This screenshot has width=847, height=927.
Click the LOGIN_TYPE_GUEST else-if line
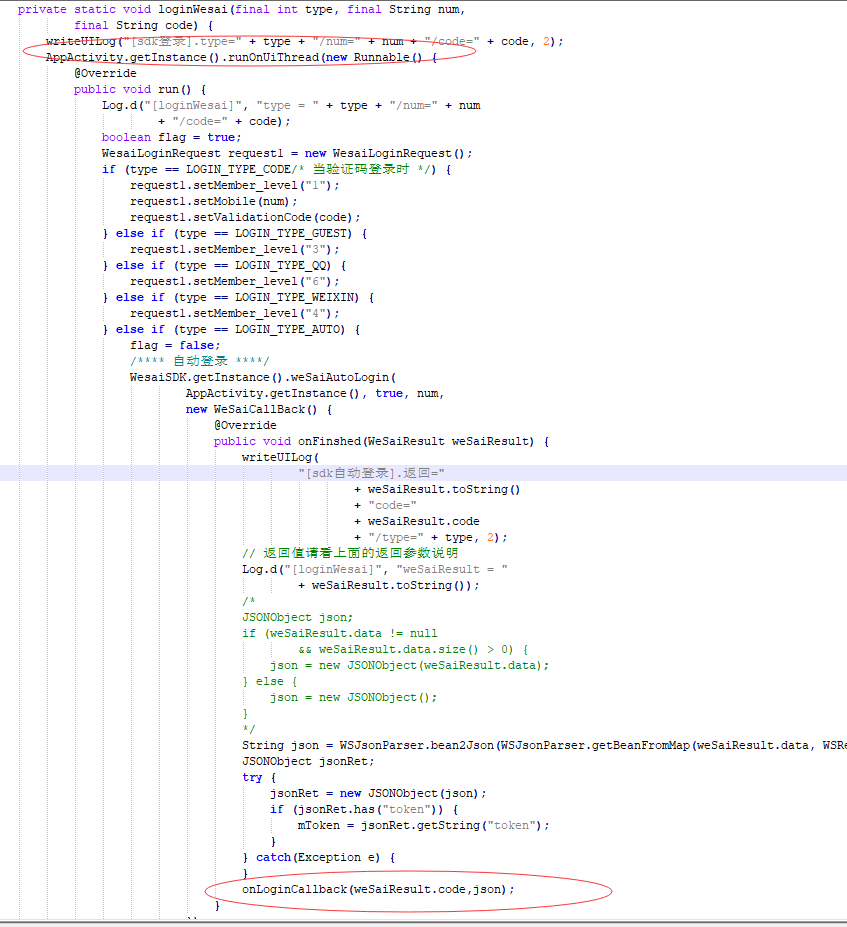pyautogui.click(x=235, y=233)
